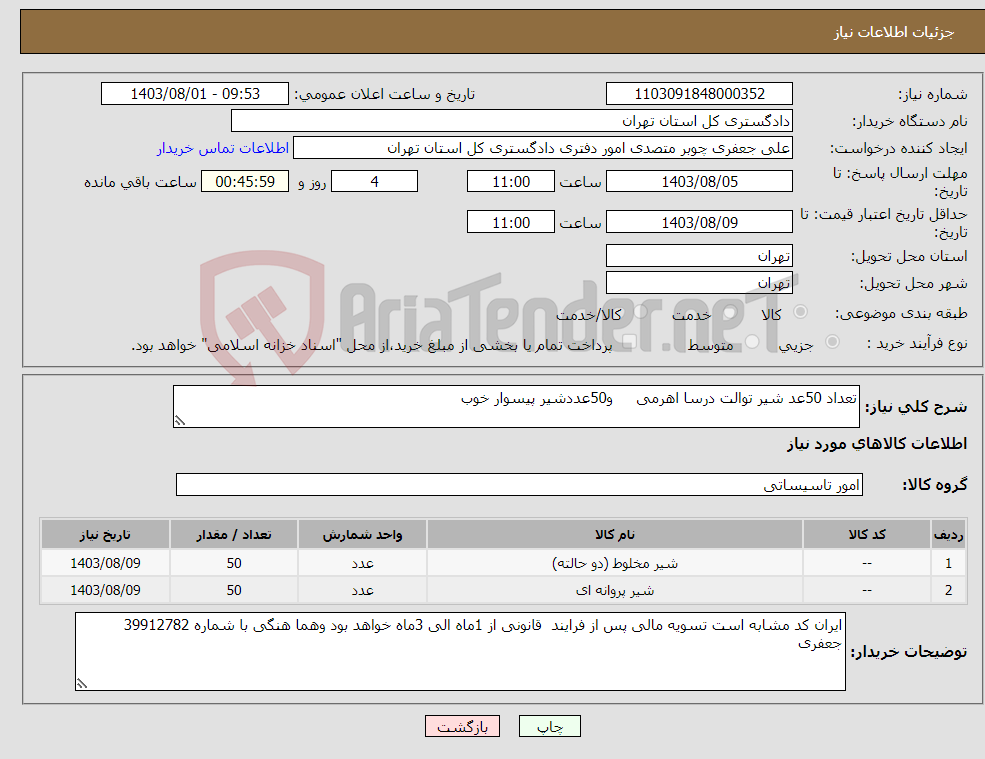Click the row number 2 cell
Viewport: 985px width, 759px height.
(949, 591)
